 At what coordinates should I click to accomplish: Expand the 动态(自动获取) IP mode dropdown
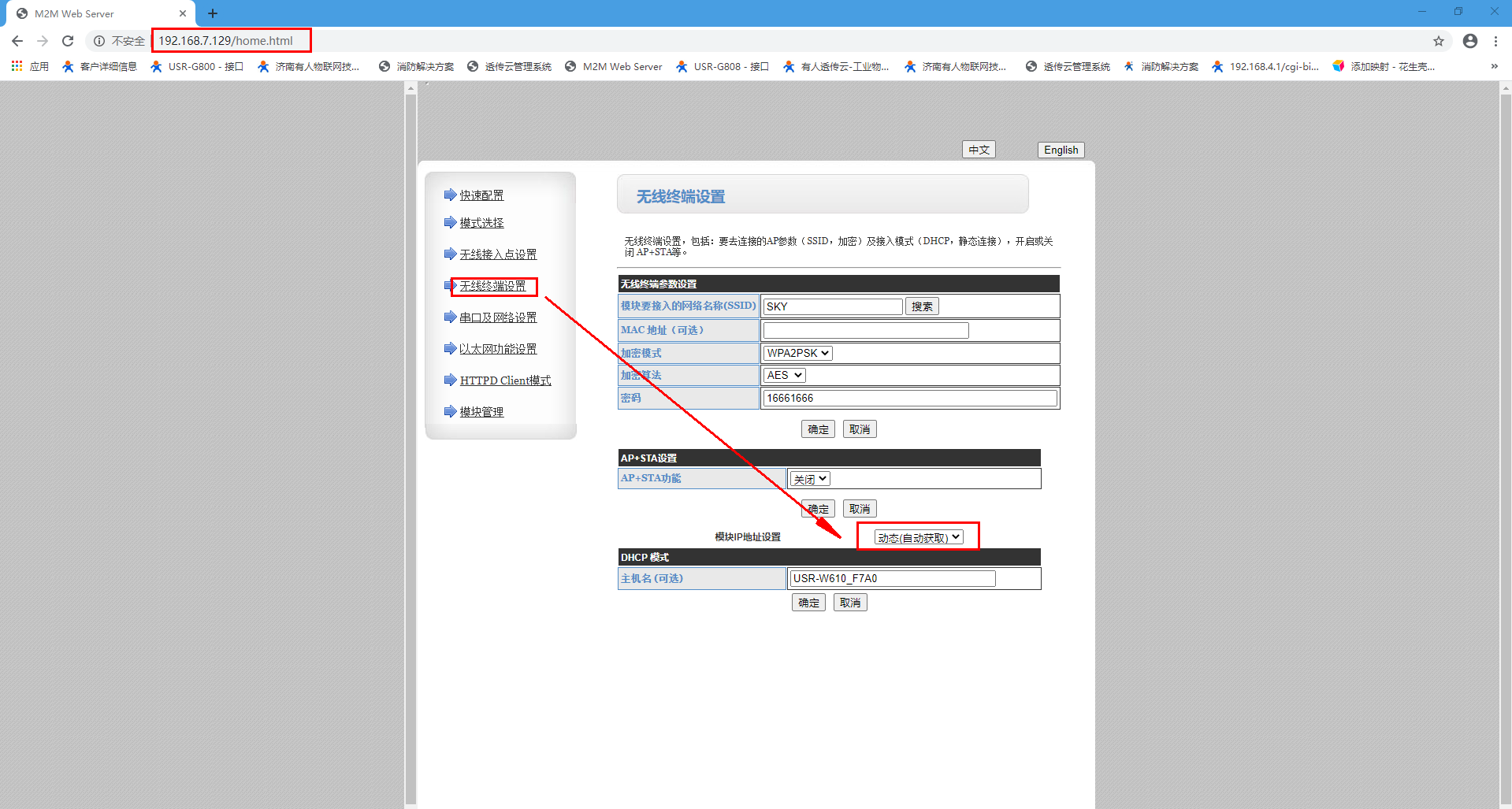click(919, 537)
